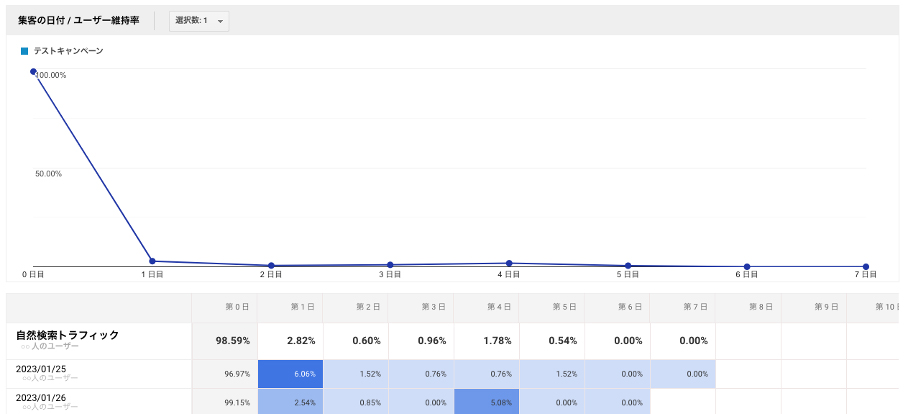The image size is (904, 414).
Task: Click the 2023/01/26 cohort row label
Action: [44, 400]
